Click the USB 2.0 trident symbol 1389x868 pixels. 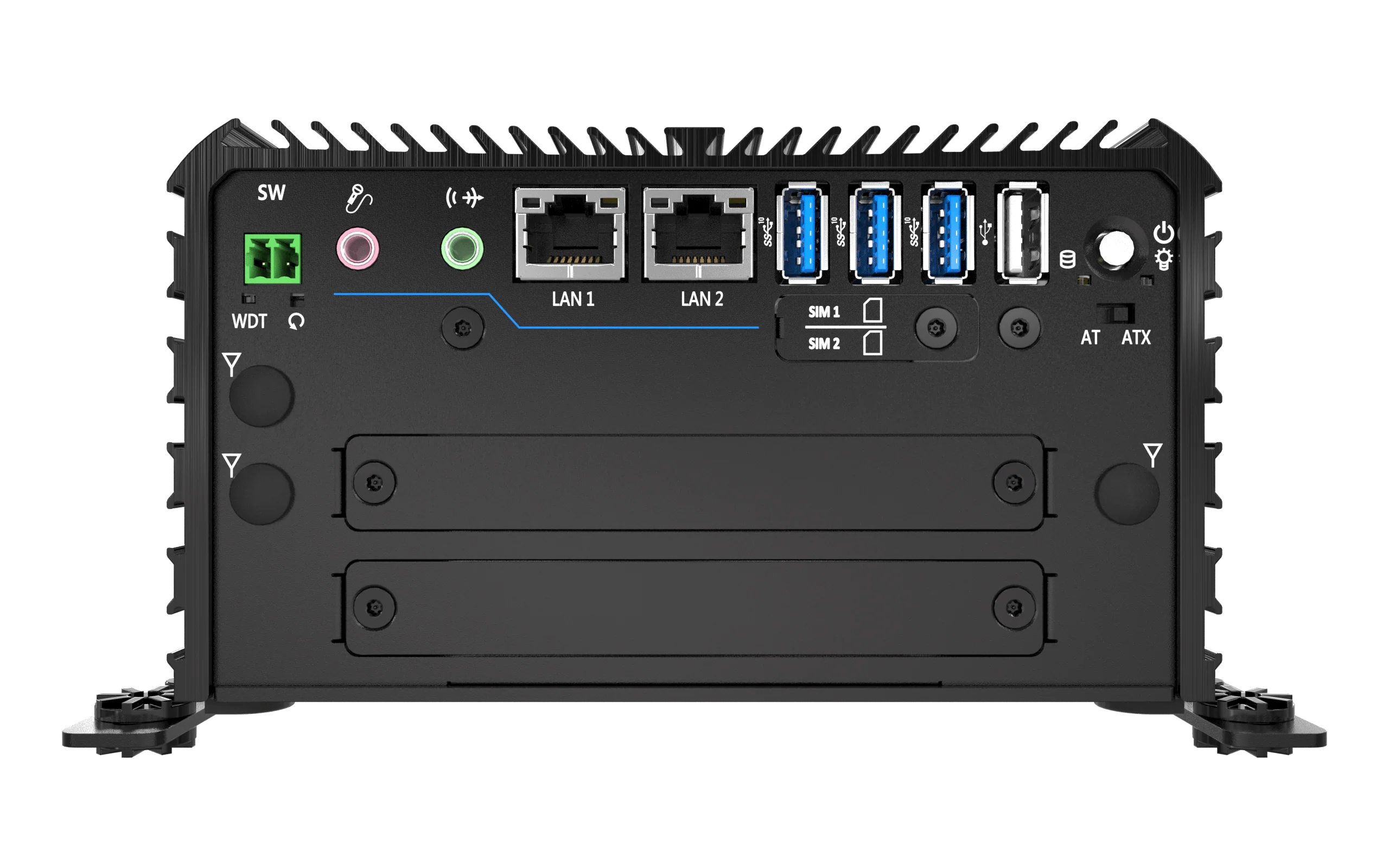coord(985,231)
